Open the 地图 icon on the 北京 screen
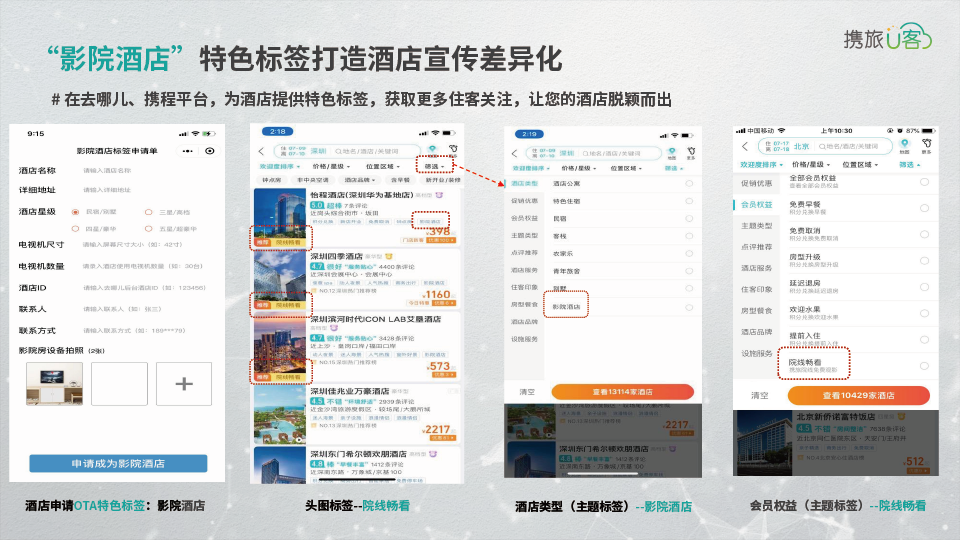Image resolution: width=960 pixels, height=540 pixels. 904,146
